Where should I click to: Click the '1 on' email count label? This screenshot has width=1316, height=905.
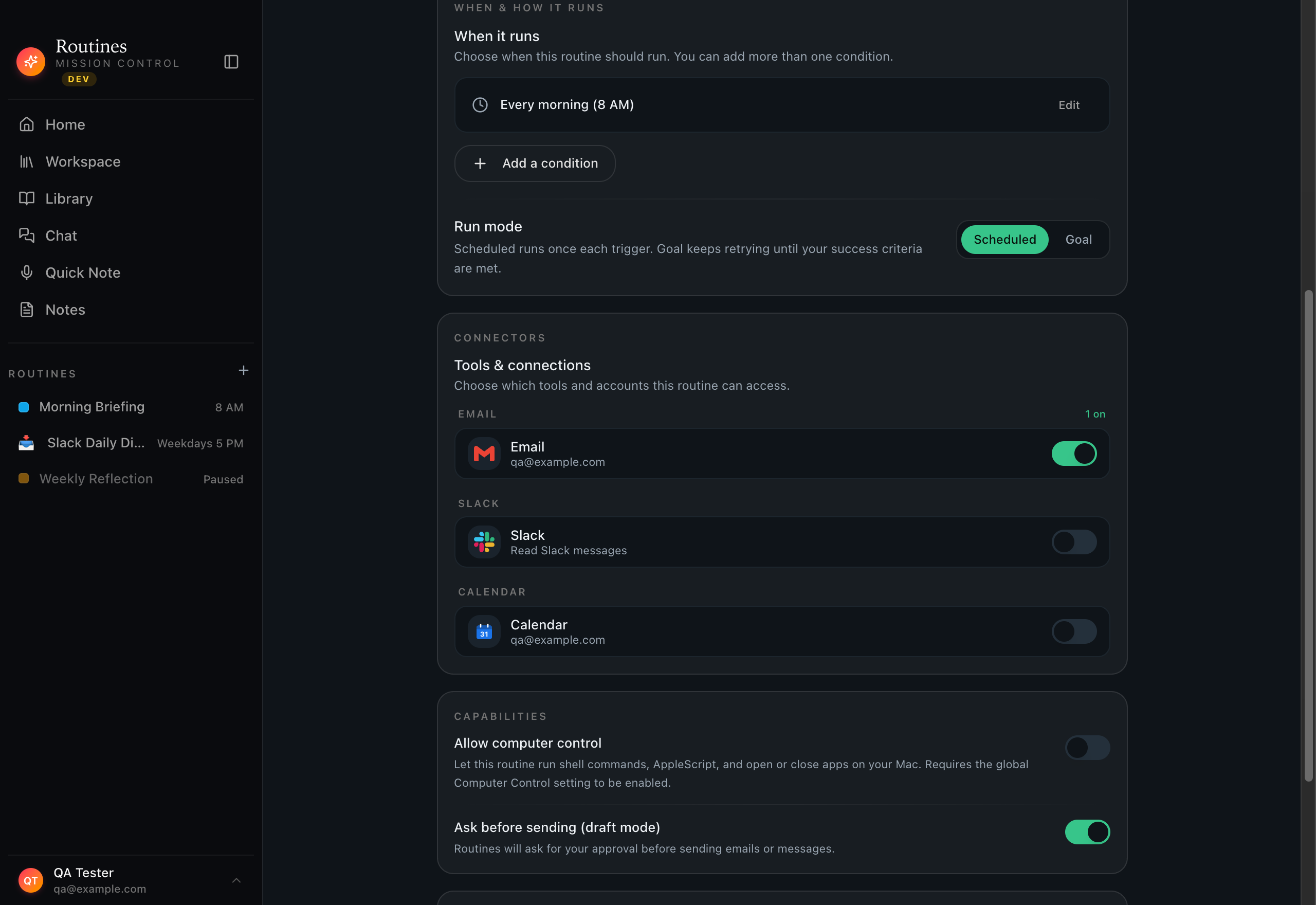[x=1095, y=414]
